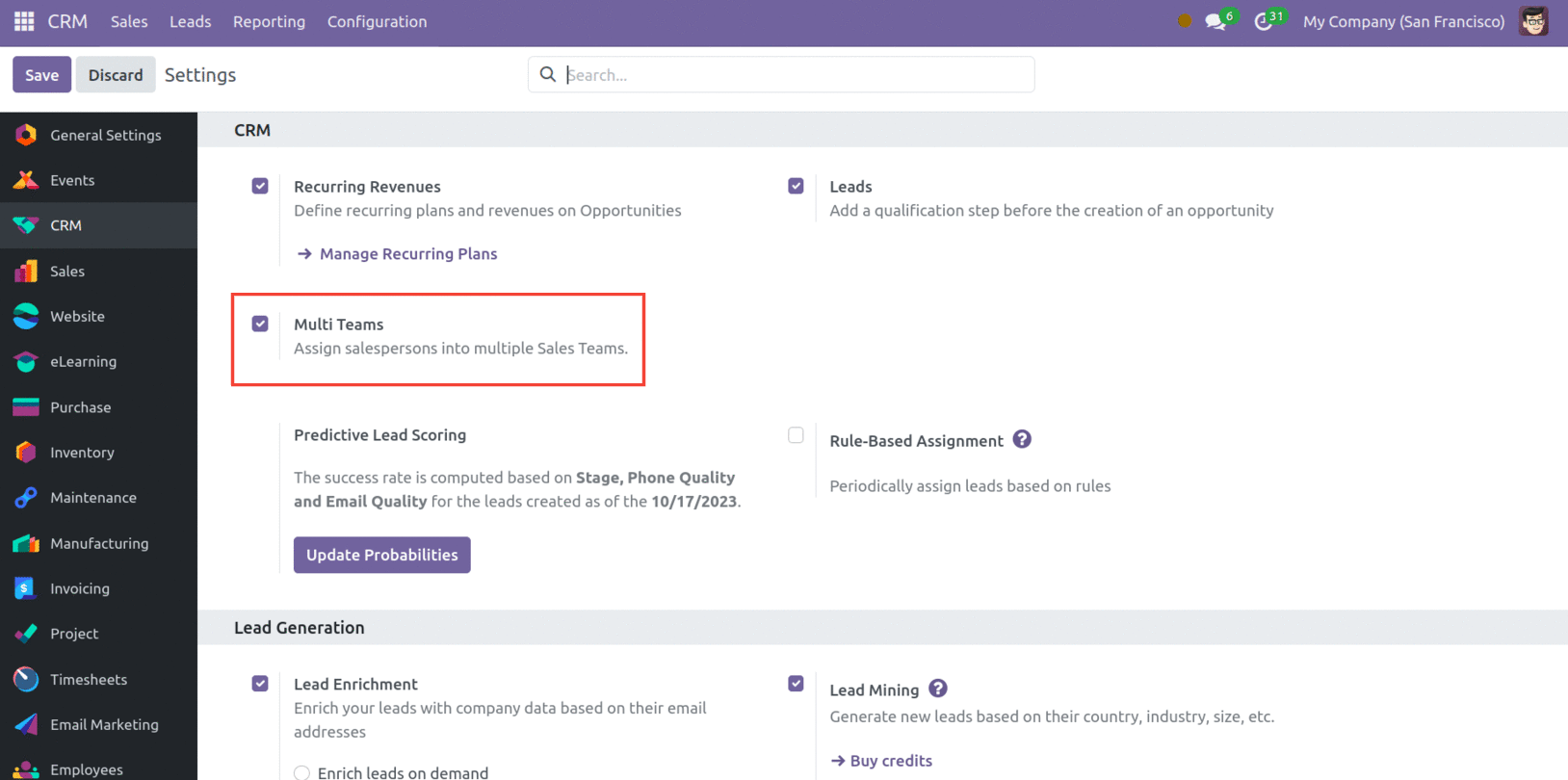Toggle the Multi Teams checkbox
Screen dimensions: 1568x780
[260, 324]
